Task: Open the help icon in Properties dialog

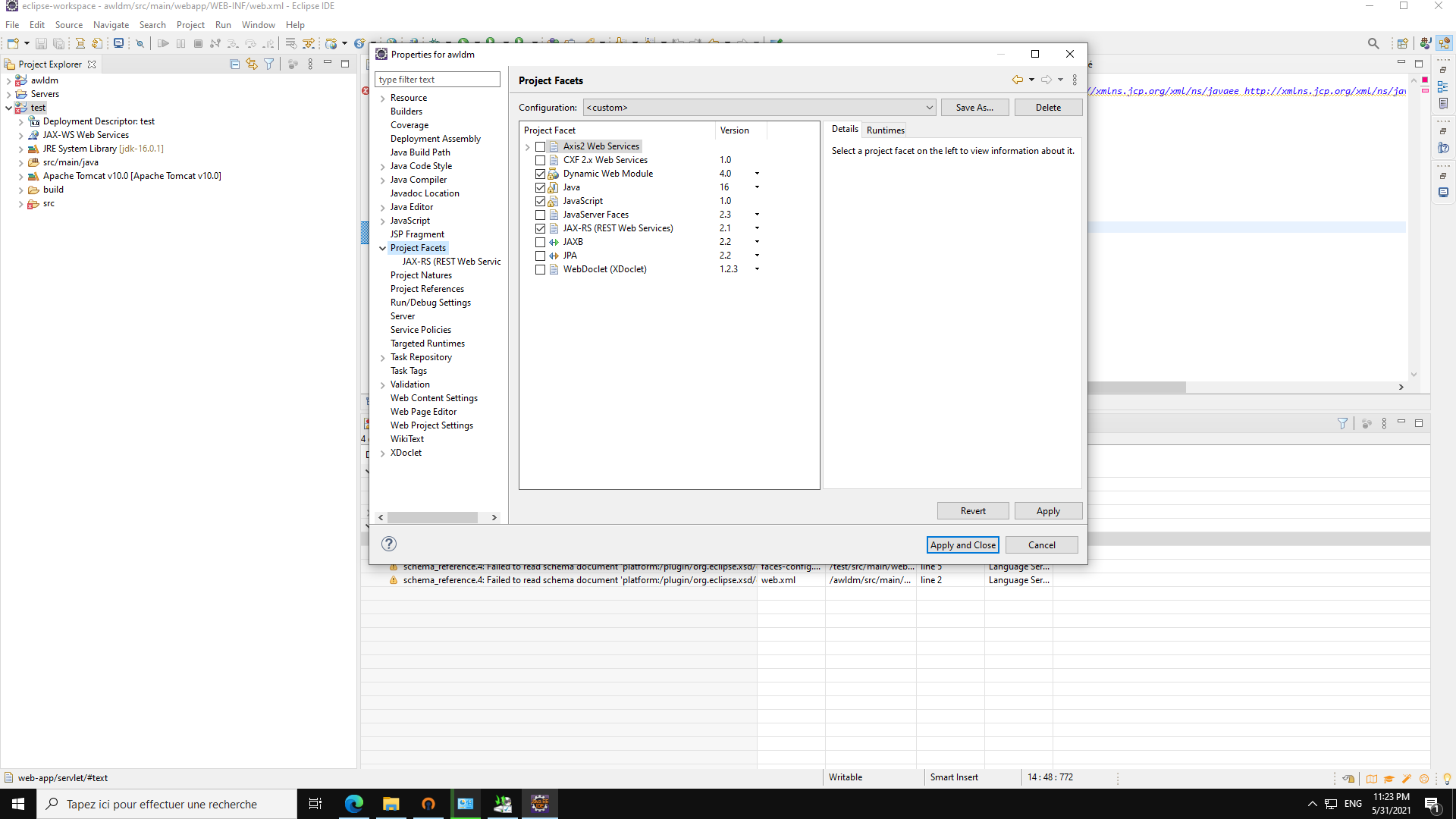Action: tap(389, 544)
